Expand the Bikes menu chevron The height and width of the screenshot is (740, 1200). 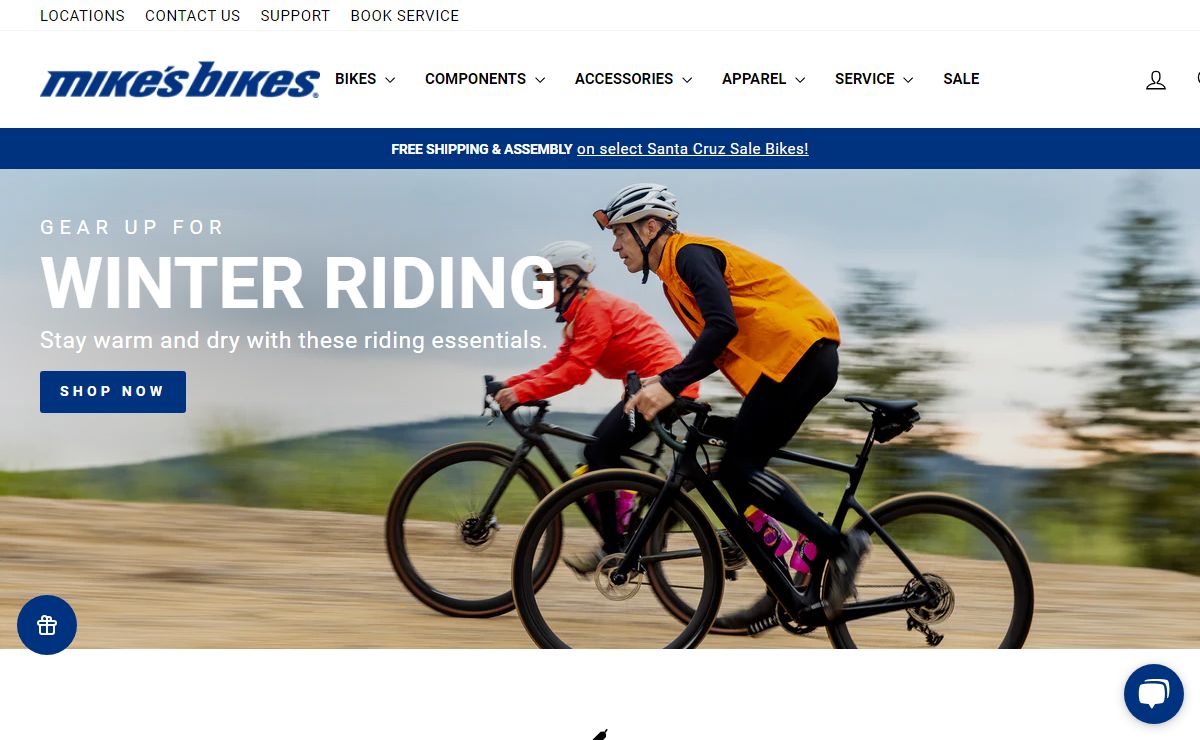390,80
